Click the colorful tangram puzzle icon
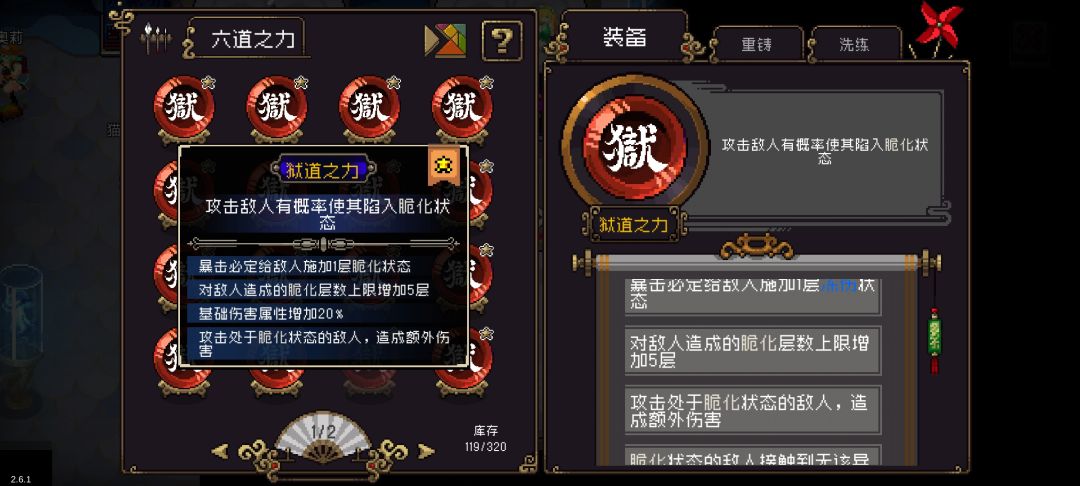Viewport: 1080px width, 486px height. click(x=445, y=41)
